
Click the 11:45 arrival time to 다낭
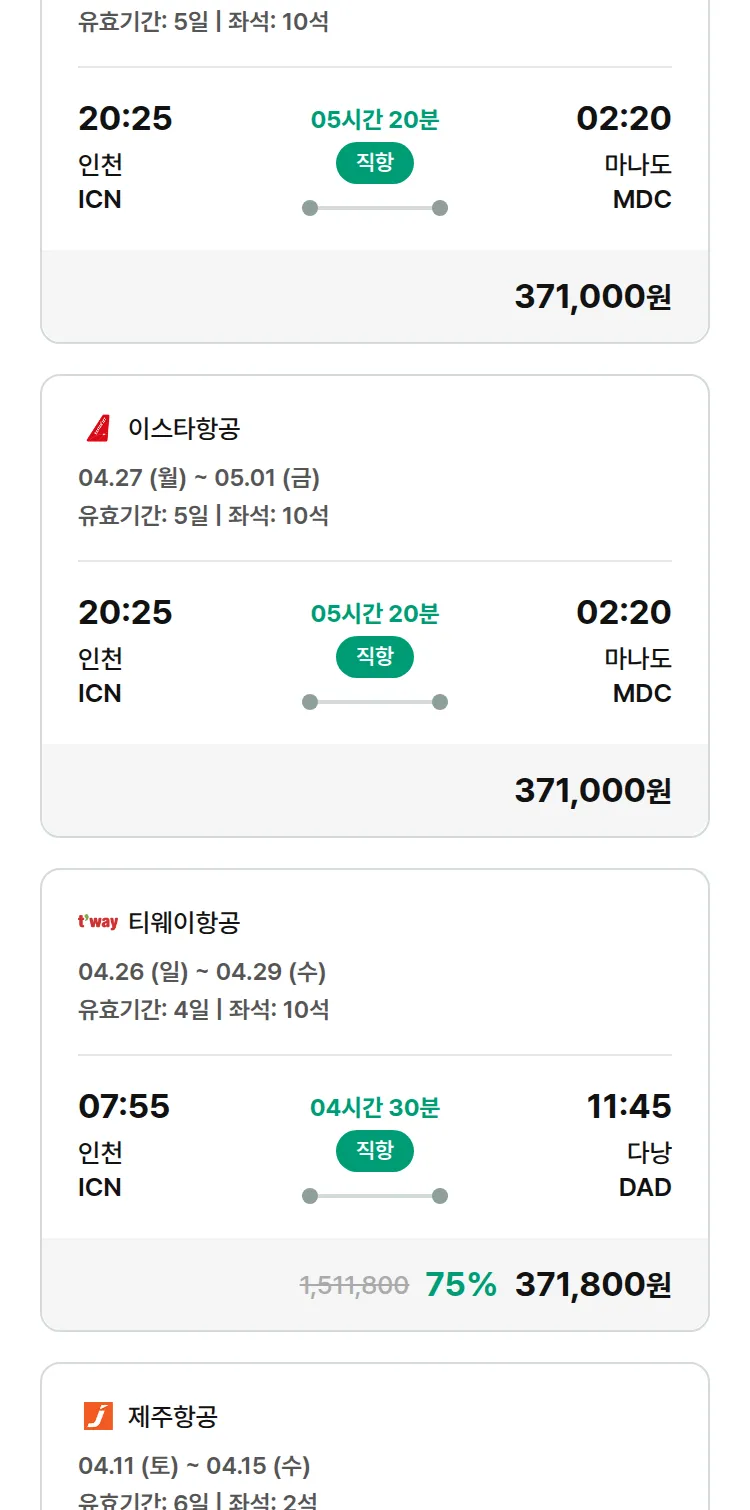629,1107
